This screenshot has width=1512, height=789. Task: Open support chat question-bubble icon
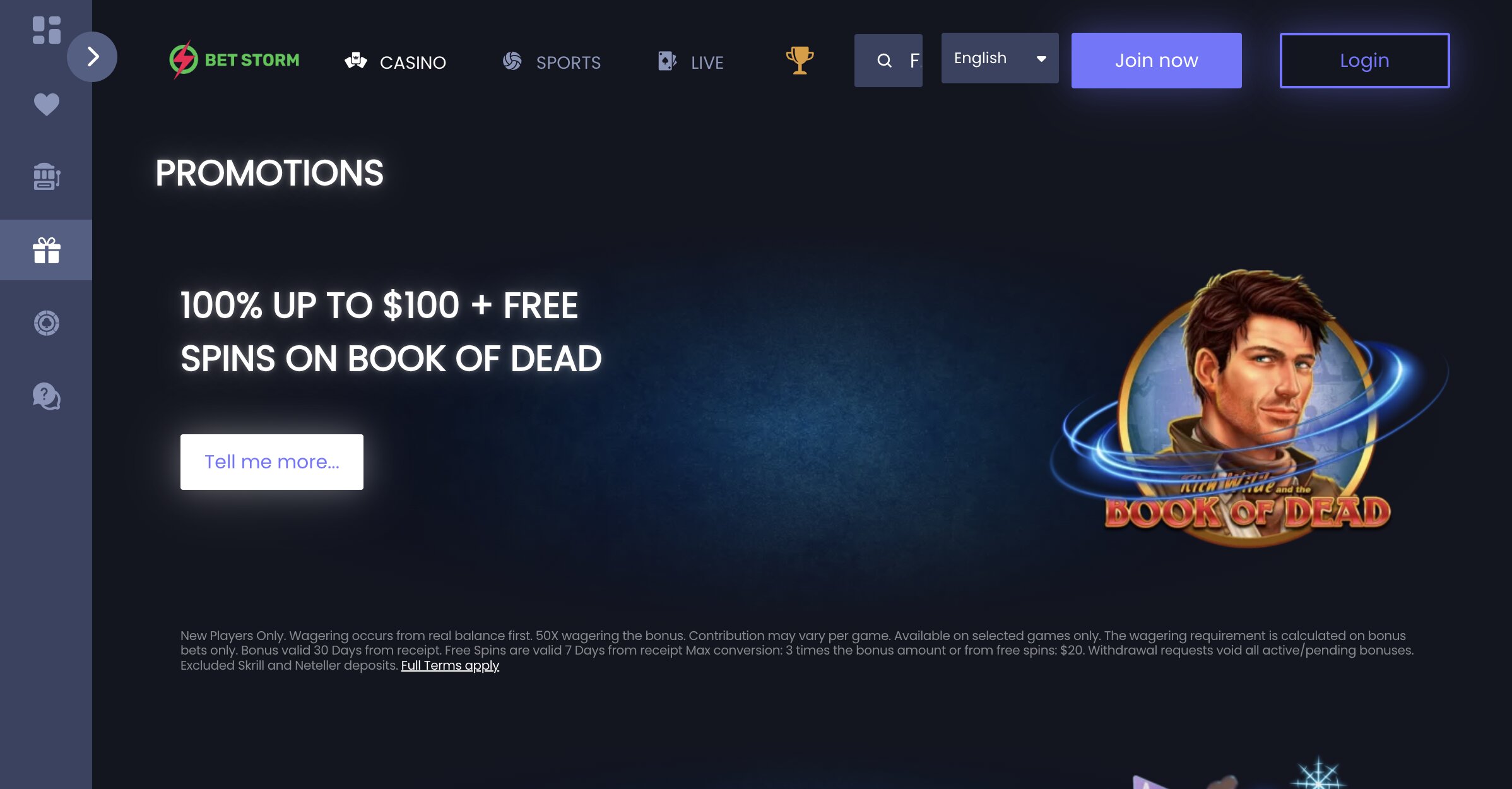pos(46,396)
